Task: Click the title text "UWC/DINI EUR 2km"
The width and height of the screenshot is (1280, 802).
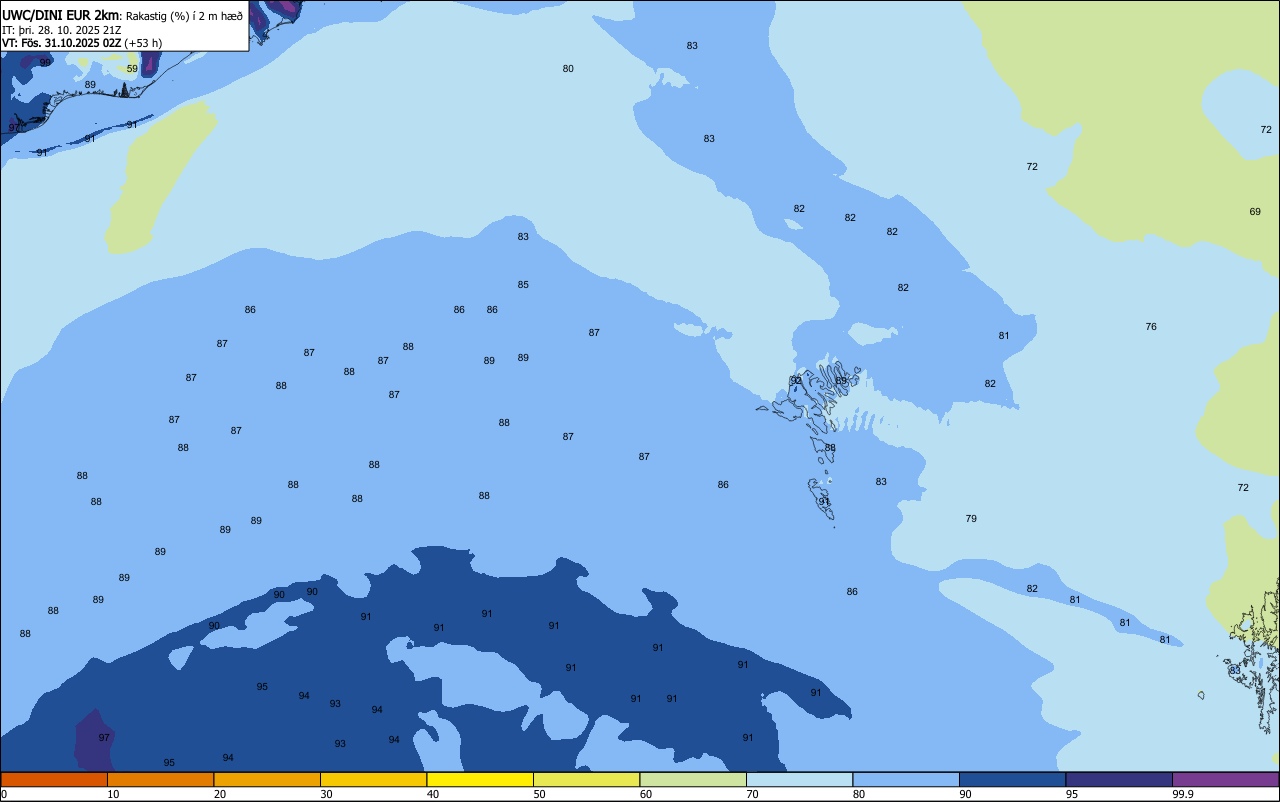Action: (60, 15)
